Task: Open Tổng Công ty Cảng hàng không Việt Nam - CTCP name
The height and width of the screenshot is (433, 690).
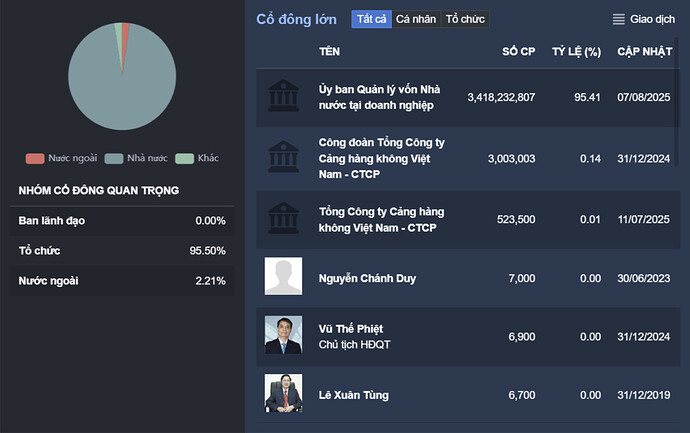Action: [x=382, y=220]
